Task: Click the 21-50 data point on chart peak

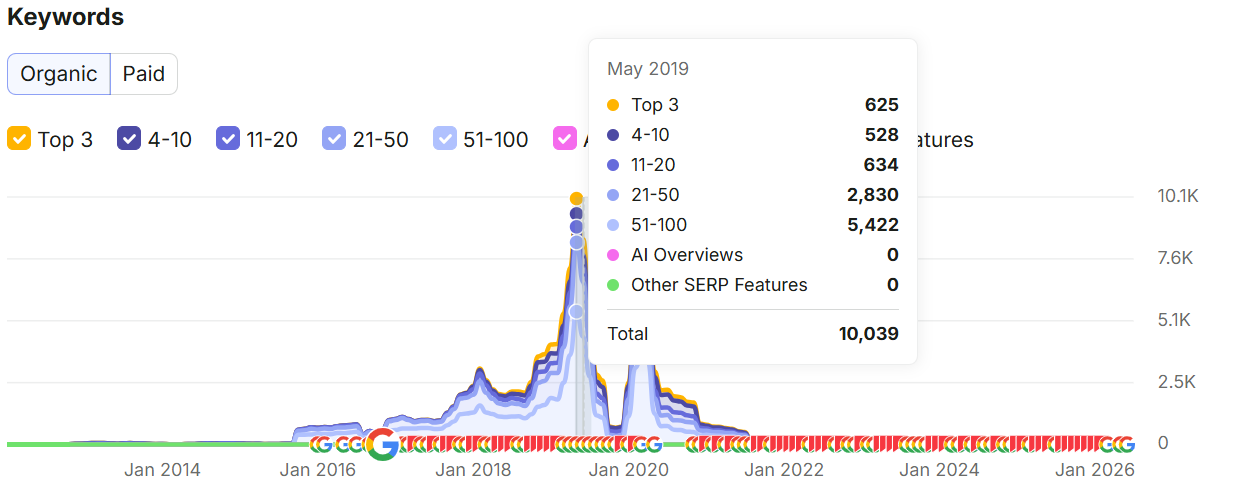Action: pos(576,242)
